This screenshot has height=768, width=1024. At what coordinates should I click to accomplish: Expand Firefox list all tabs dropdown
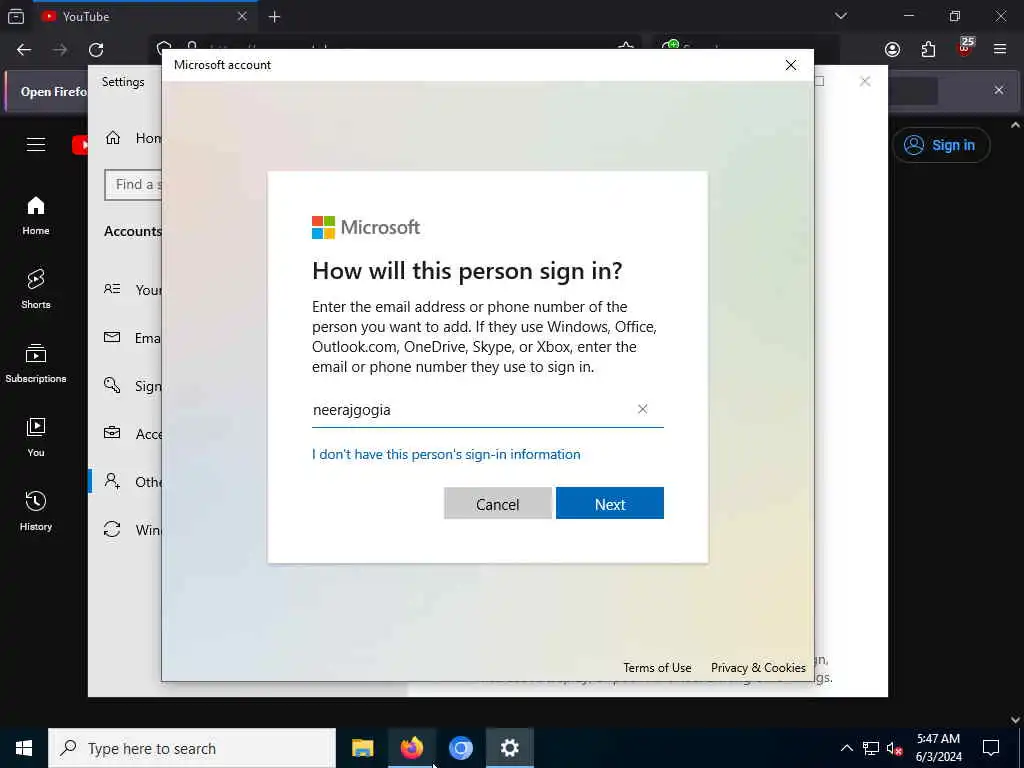coord(841,16)
